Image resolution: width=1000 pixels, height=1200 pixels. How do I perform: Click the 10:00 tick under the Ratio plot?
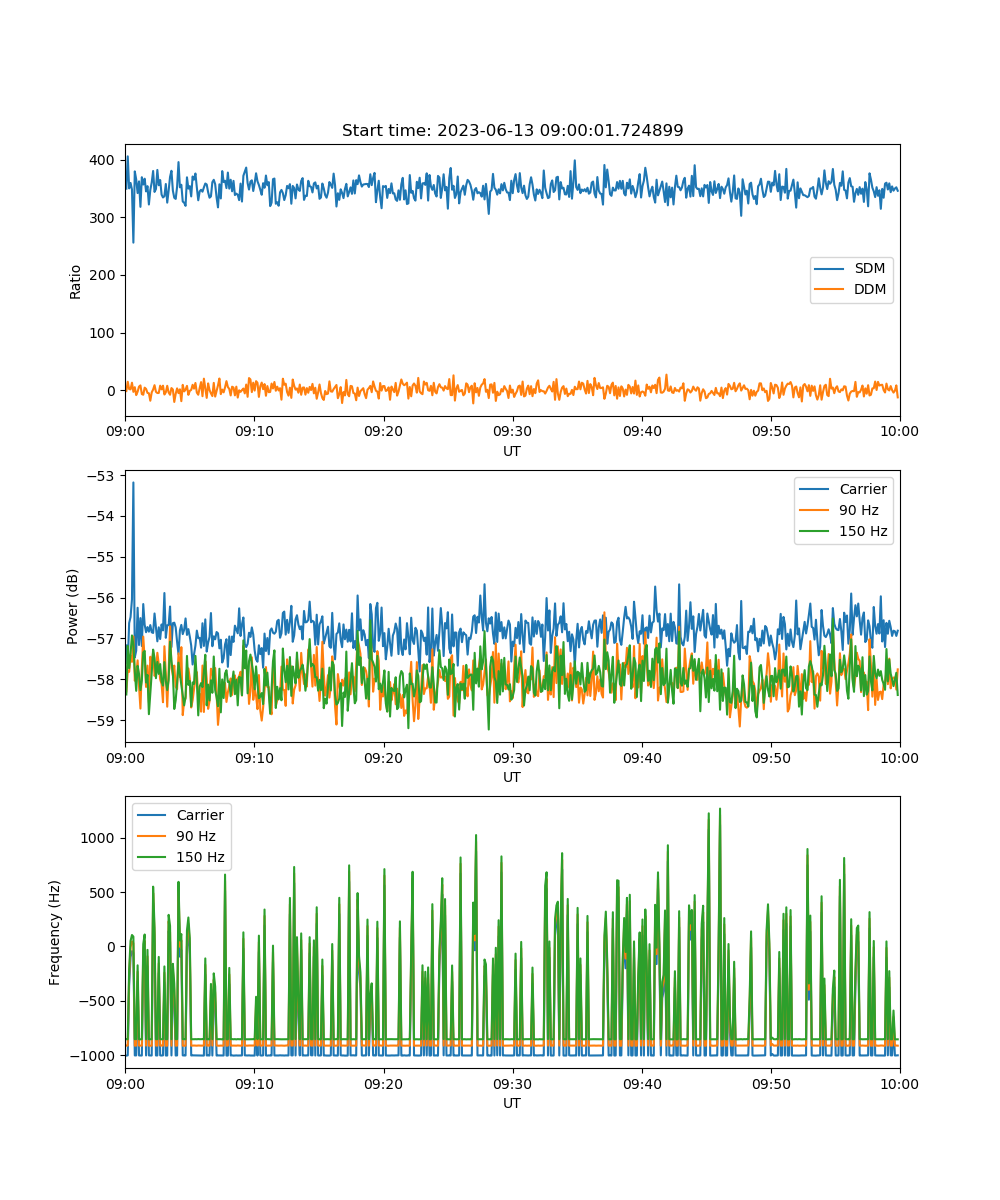pos(899,431)
